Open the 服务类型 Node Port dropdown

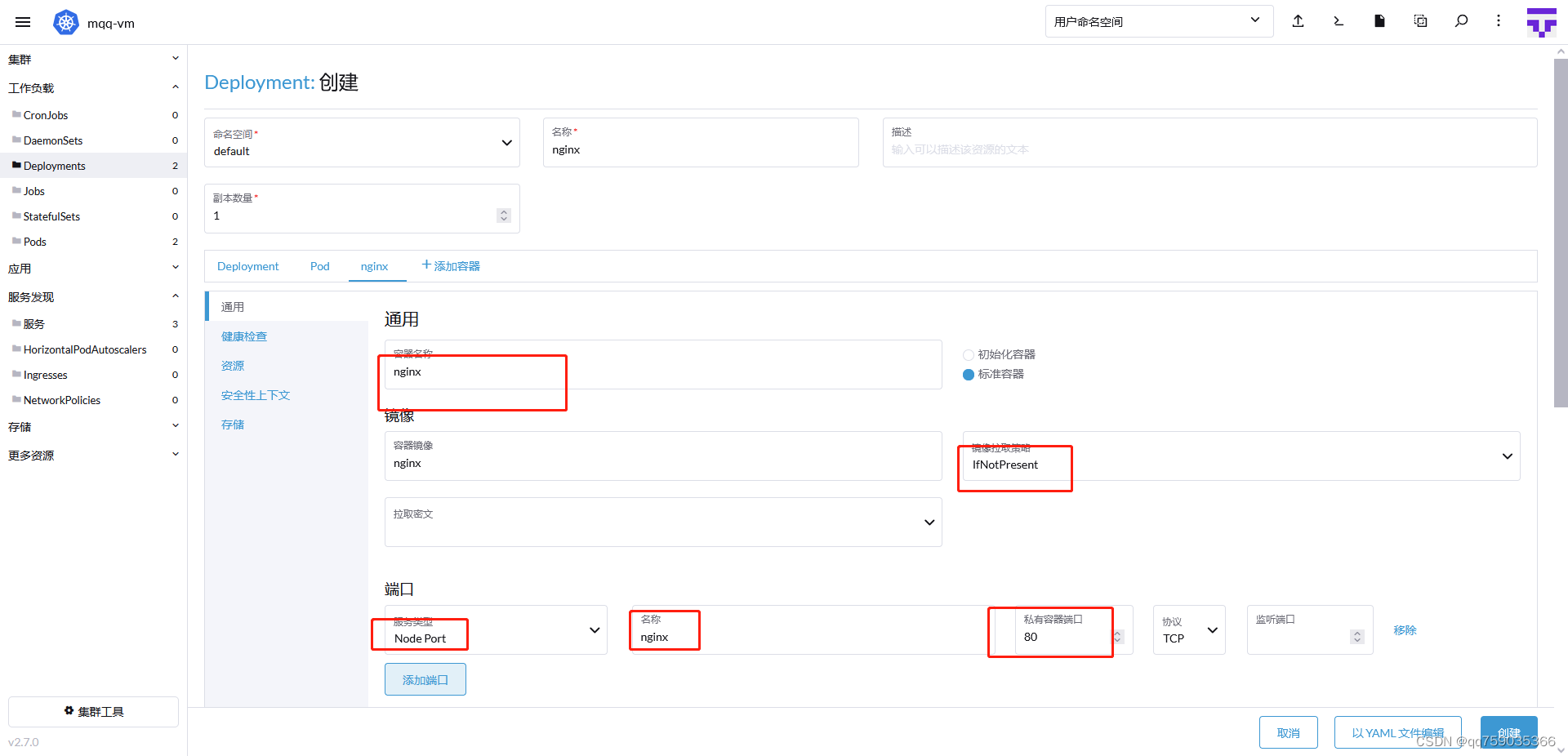(496, 629)
